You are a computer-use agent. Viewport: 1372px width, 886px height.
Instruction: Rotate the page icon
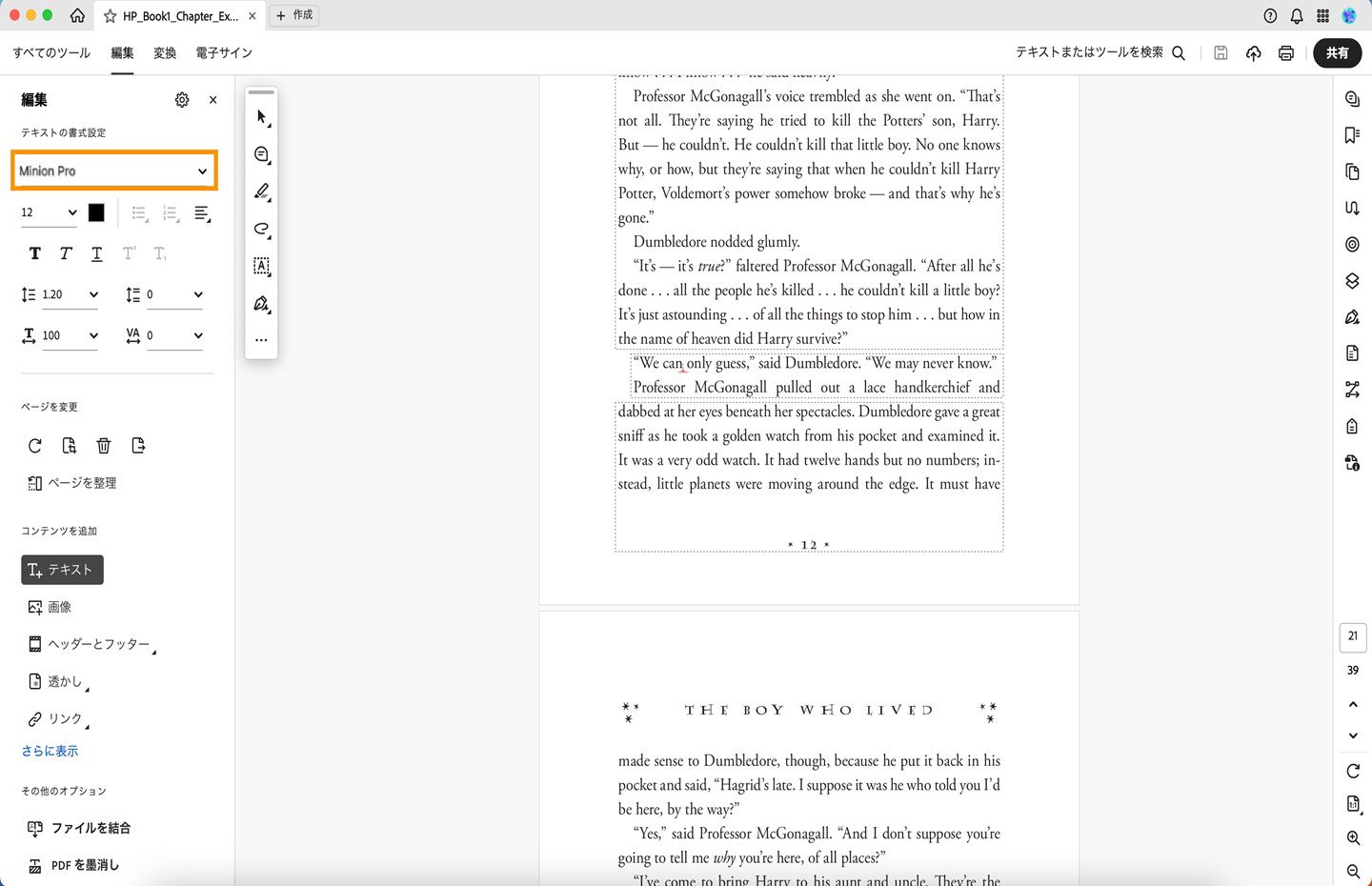click(35, 445)
